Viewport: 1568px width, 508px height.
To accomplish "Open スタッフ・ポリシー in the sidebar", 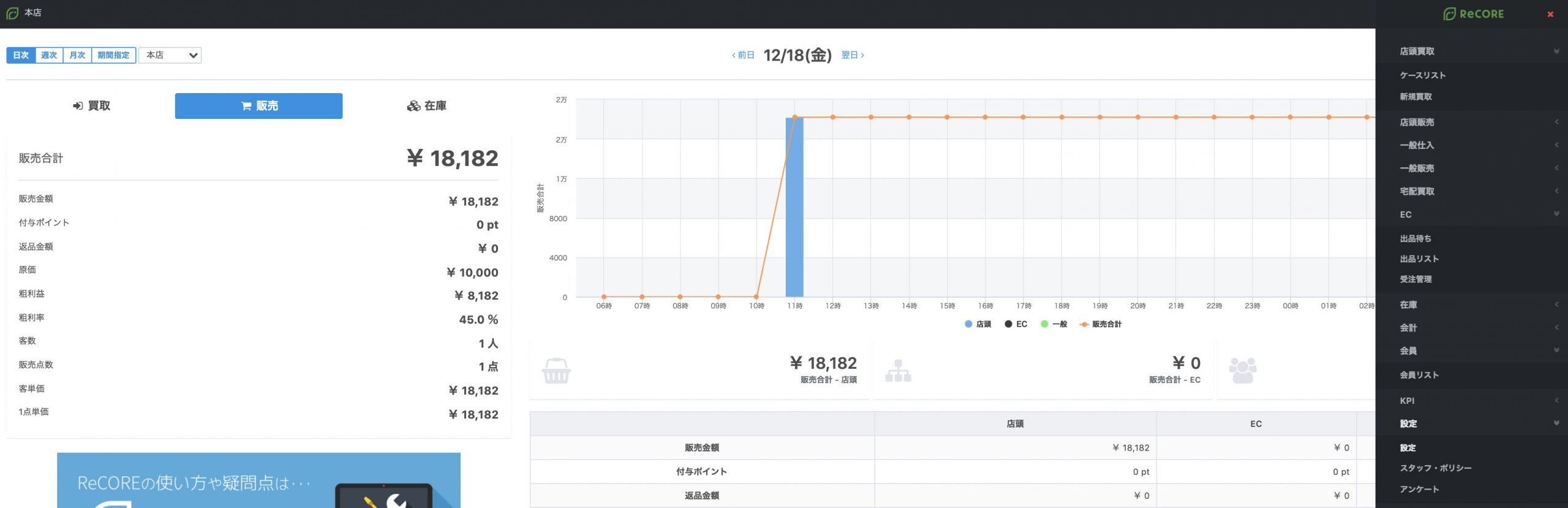I will click(1436, 468).
